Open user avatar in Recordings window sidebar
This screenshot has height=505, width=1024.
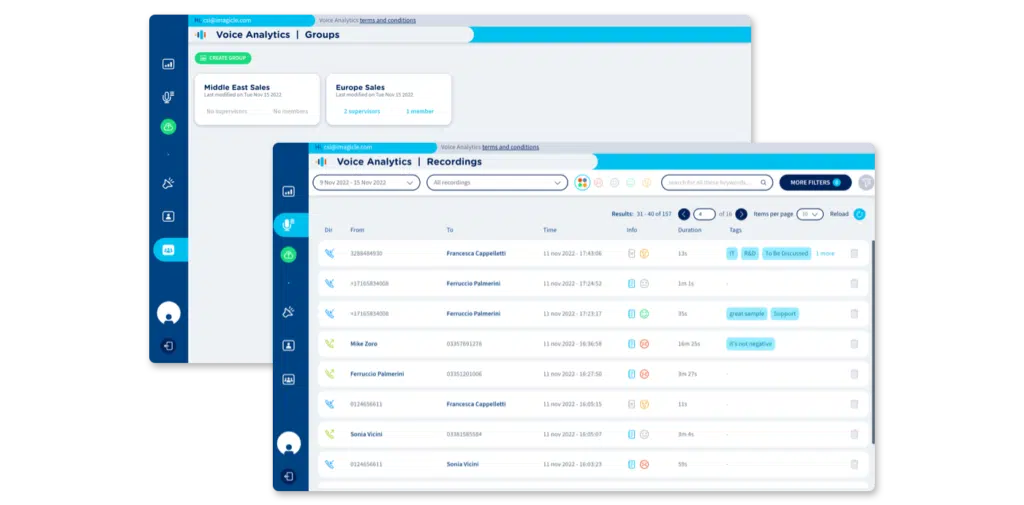coord(288,443)
